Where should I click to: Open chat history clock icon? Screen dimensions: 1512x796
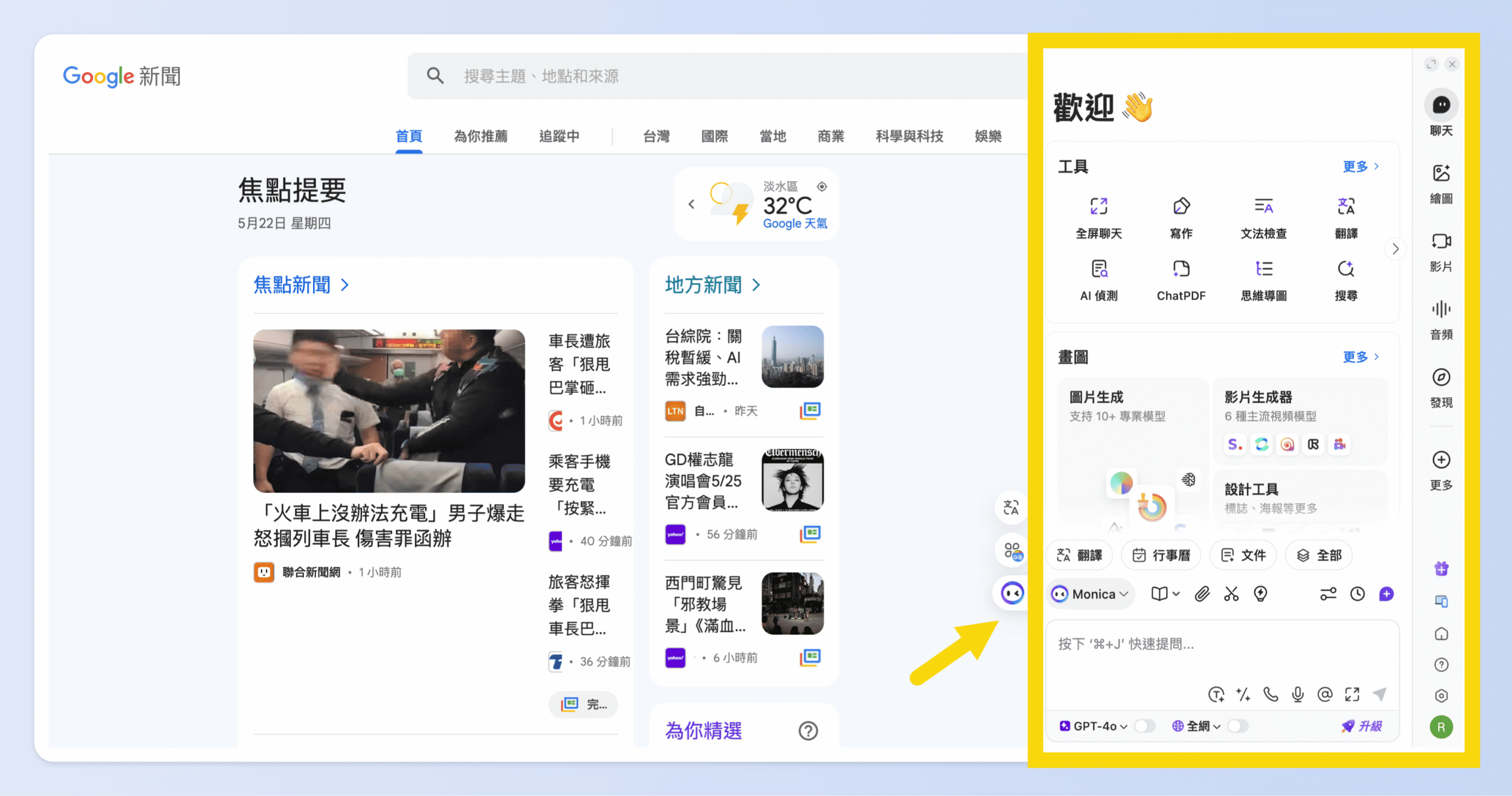pyautogui.click(x=1357, y=594)
